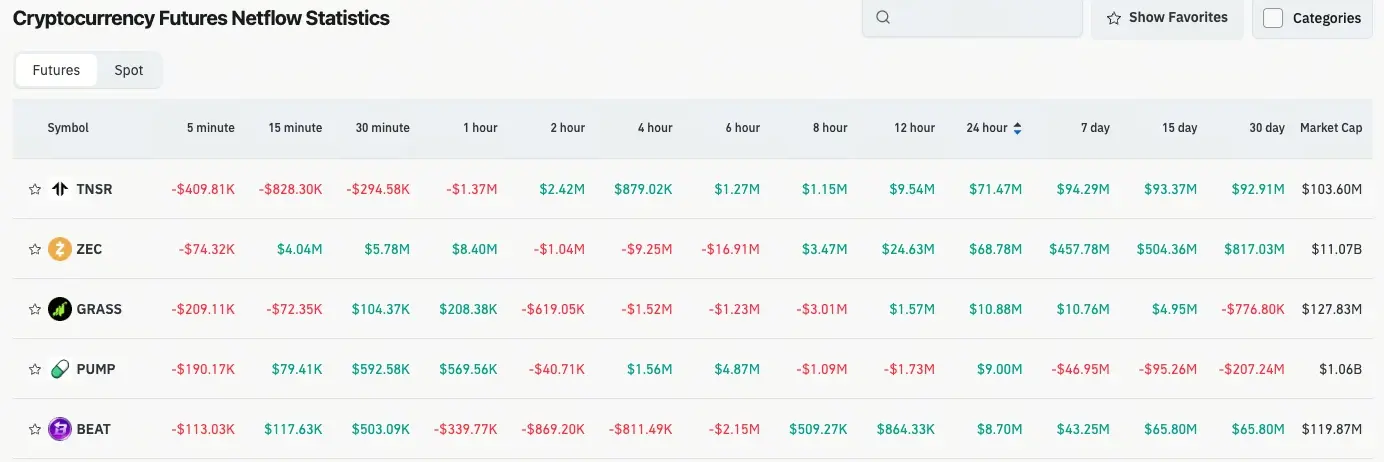Screen dimensions: 1384x462
Task: Sort by the 24 hour column arrows
Action: tap(1017, 128)
